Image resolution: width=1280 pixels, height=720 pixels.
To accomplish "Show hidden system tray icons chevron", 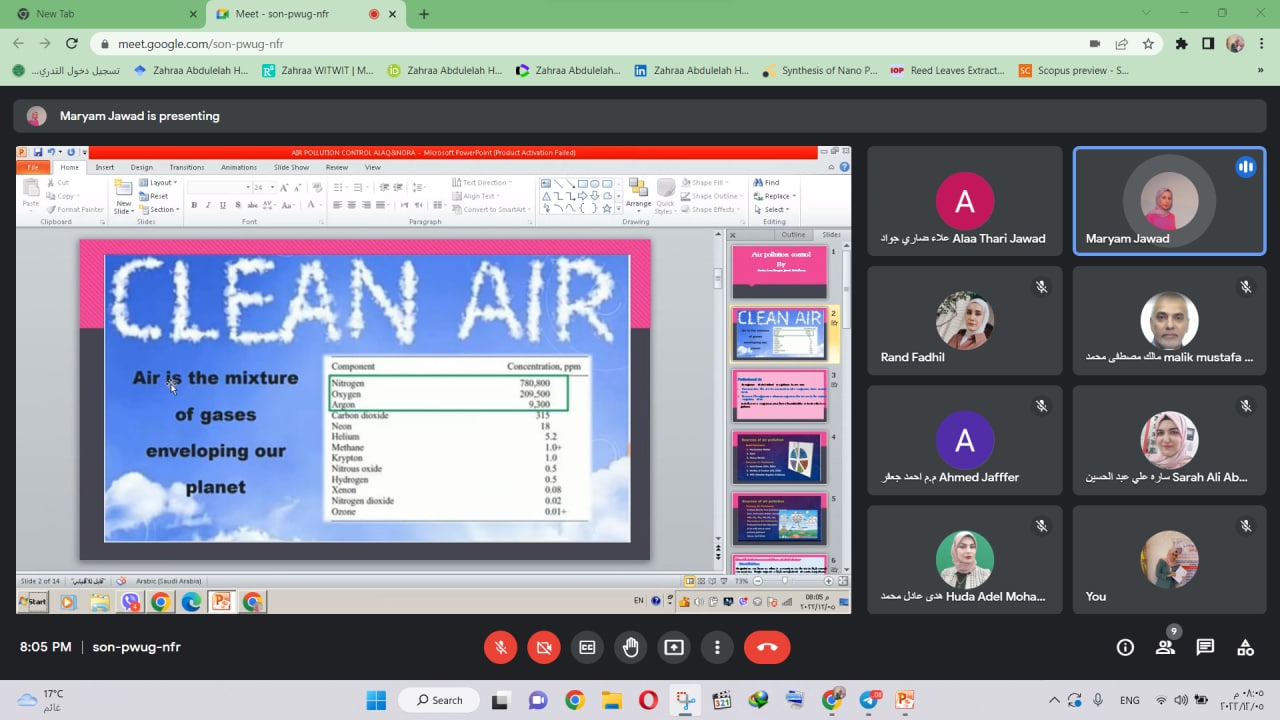I will click(x=1053, y=700).
